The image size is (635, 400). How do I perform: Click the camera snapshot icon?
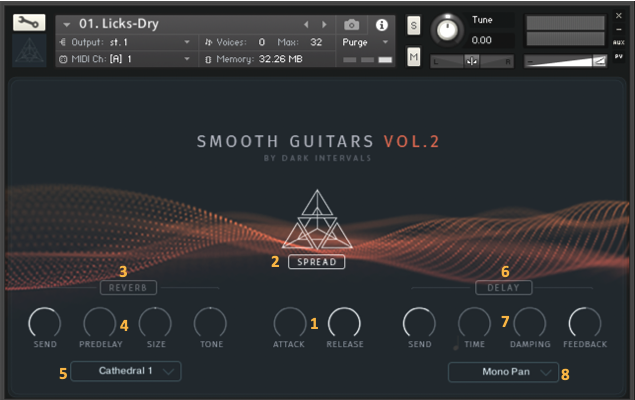(x=352, y=25)
